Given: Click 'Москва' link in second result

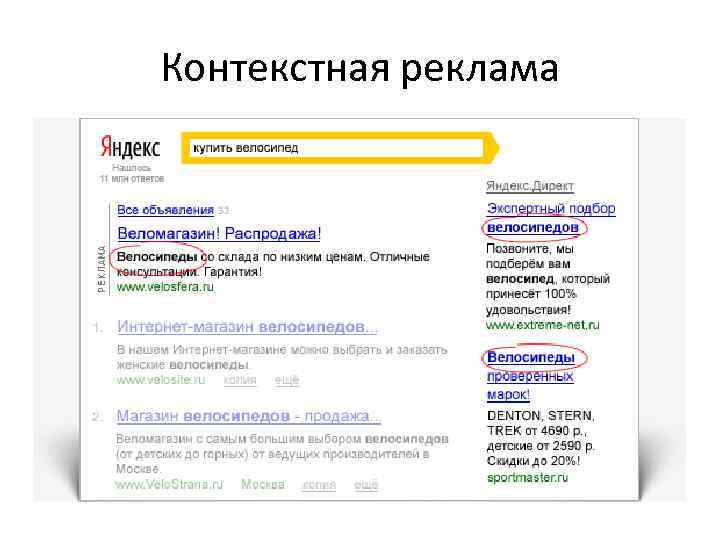Looking at the screenshot, I should coord(263,484).
